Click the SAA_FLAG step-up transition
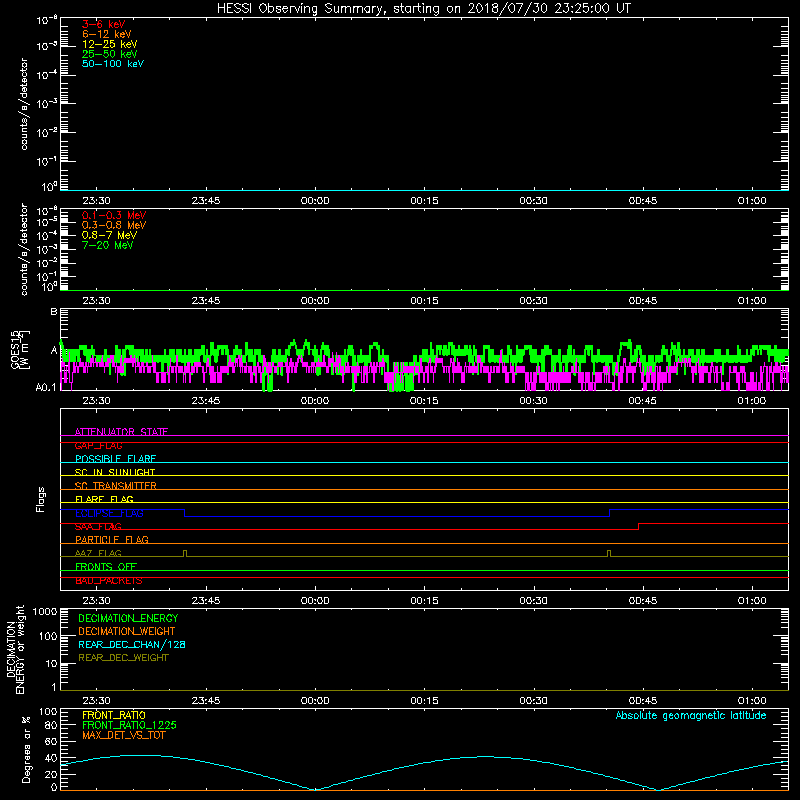This screenshot has width=800, height=800. [638, 527]
